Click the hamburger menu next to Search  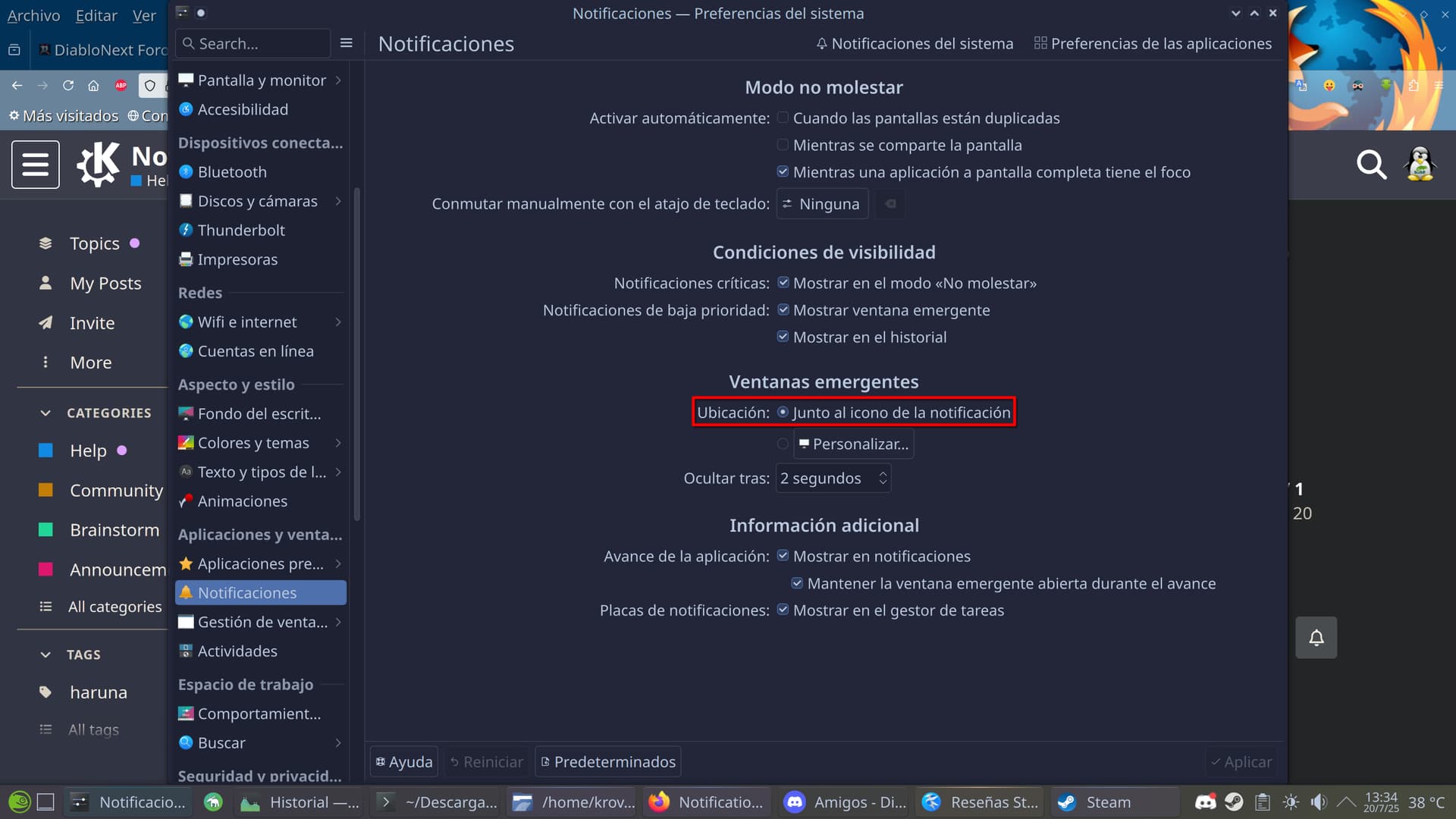(x=347, y=43)
